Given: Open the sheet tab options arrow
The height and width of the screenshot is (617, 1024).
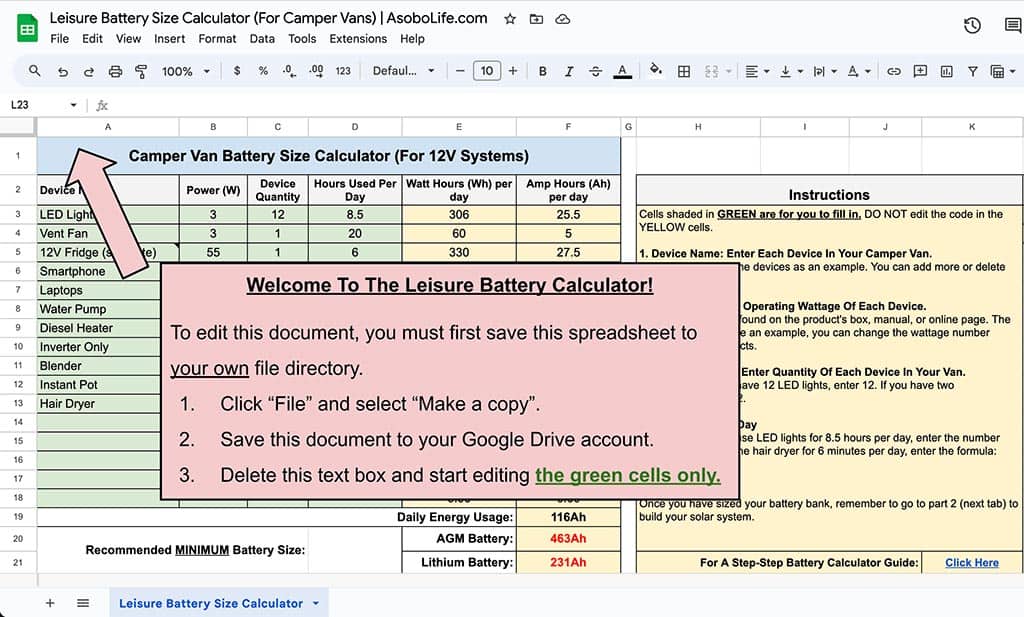Looking at the screenshot, I should (x=316, y=603).
